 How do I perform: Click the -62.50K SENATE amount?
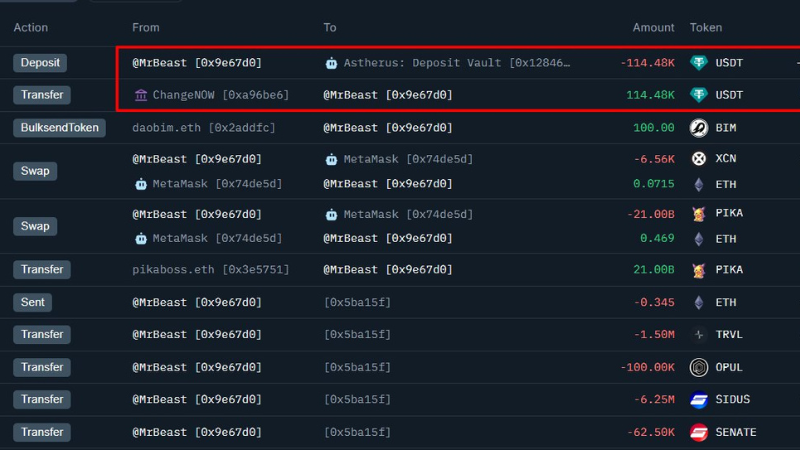(x=651, y=432)
